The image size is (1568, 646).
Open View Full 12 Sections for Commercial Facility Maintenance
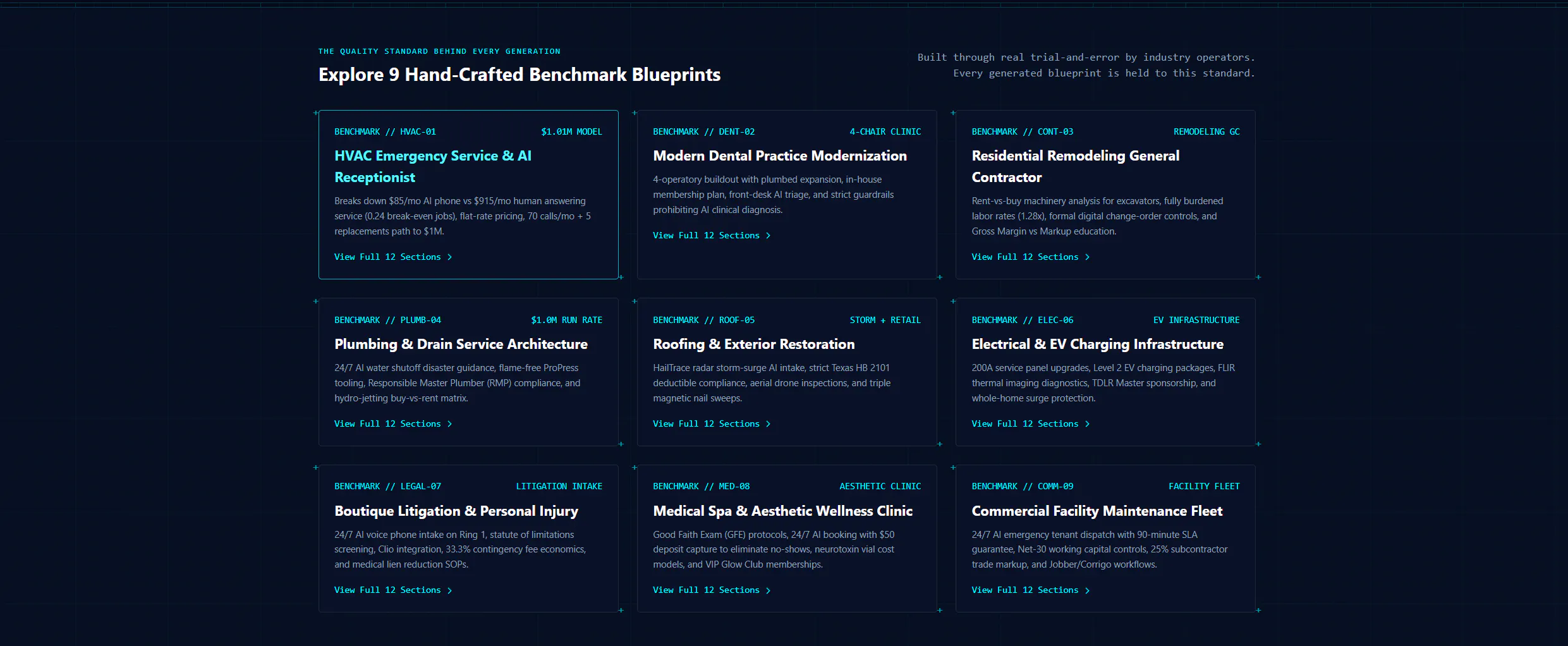[x=1031, y=590]
